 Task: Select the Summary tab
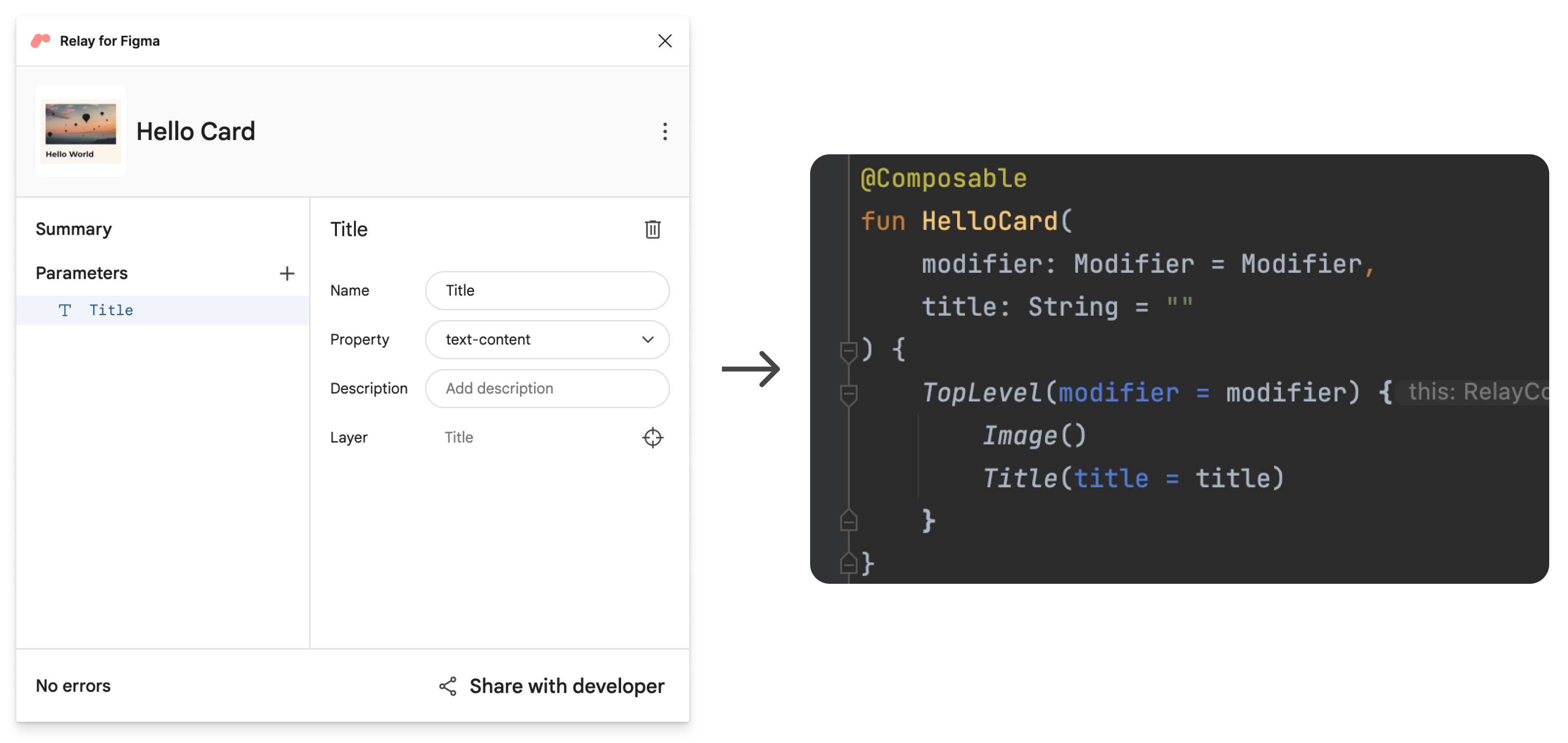coord(72,227)
